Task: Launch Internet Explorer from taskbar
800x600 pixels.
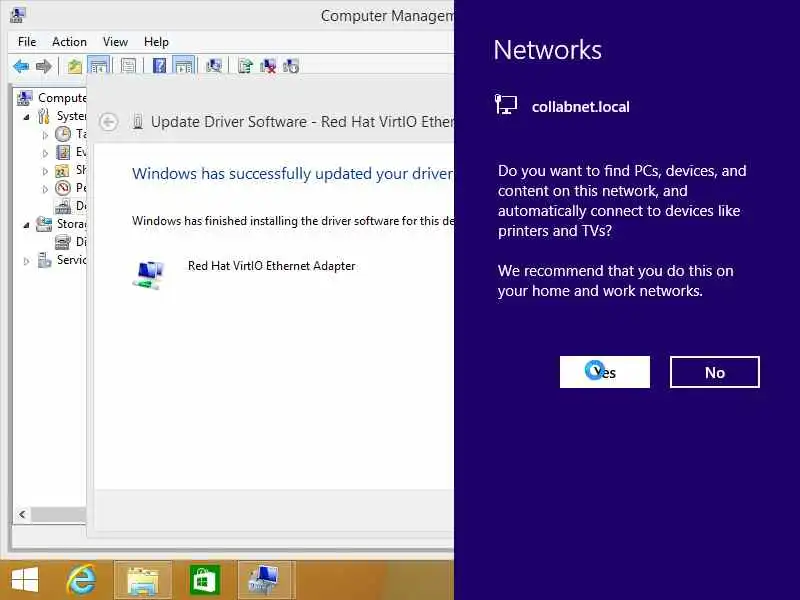Action: pyautogui.click(x=82, y=580)
